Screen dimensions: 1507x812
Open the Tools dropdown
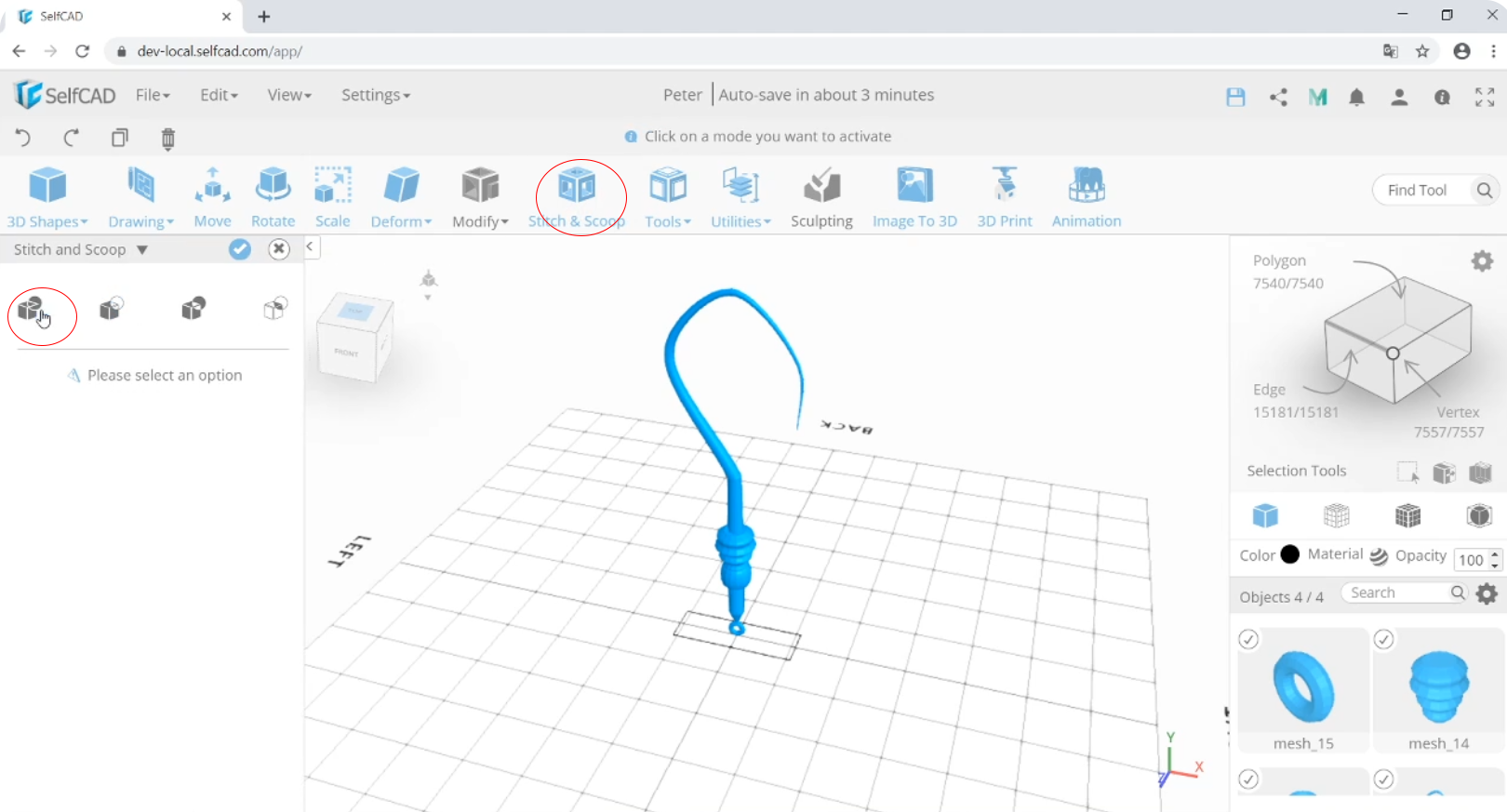668,197
